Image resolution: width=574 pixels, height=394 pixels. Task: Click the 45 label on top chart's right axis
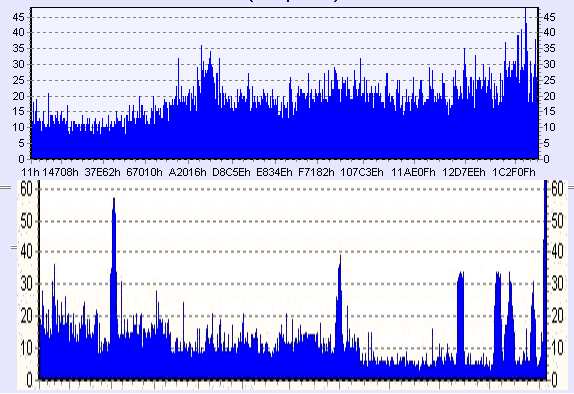(549, 17)
